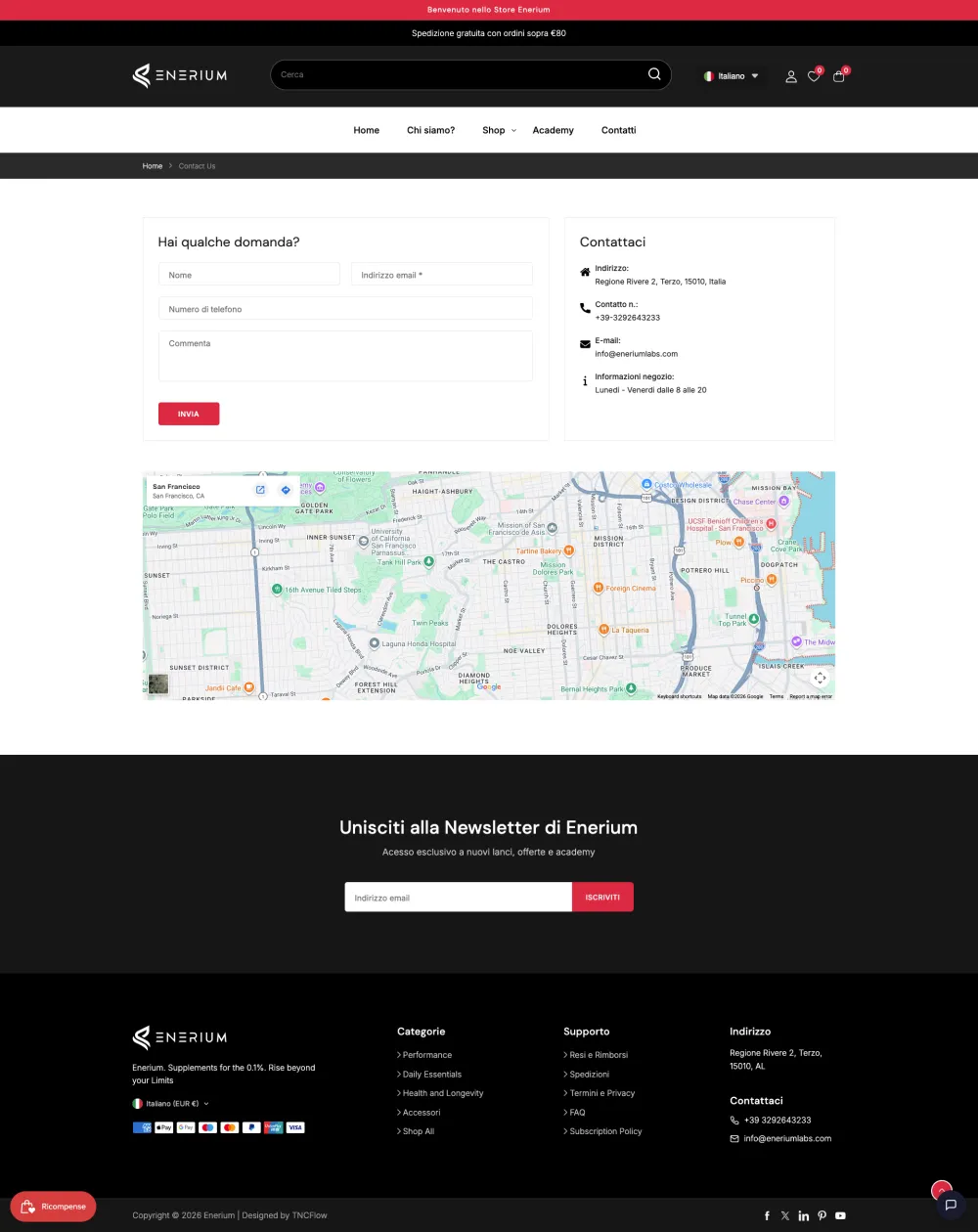Click the back-to-top arrow button
The image size is (978, 1232).
pos(942,1189)
